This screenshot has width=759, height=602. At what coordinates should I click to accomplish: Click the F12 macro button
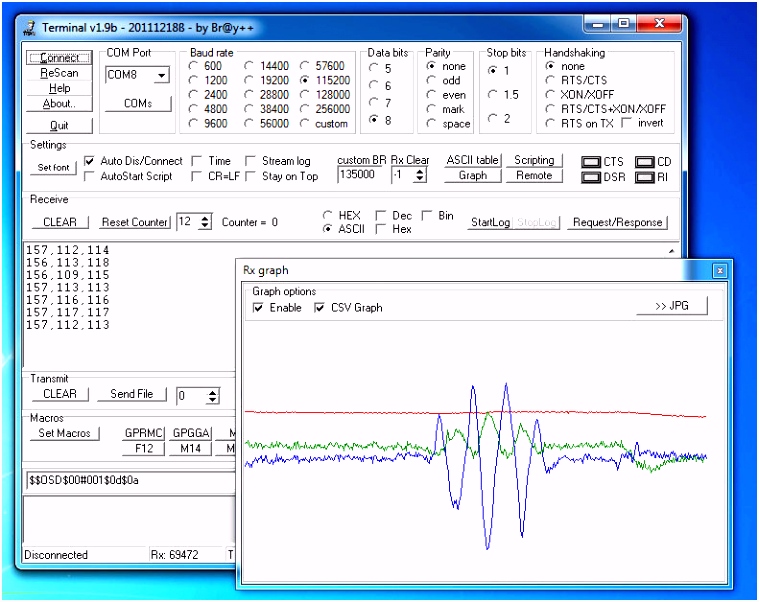pyautogui.click(x=144, y=449)
